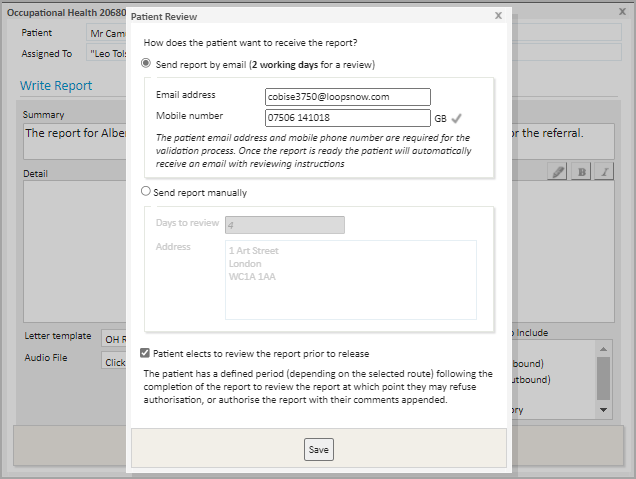
Task: Select Send report manually option
Action: (147, 192)
